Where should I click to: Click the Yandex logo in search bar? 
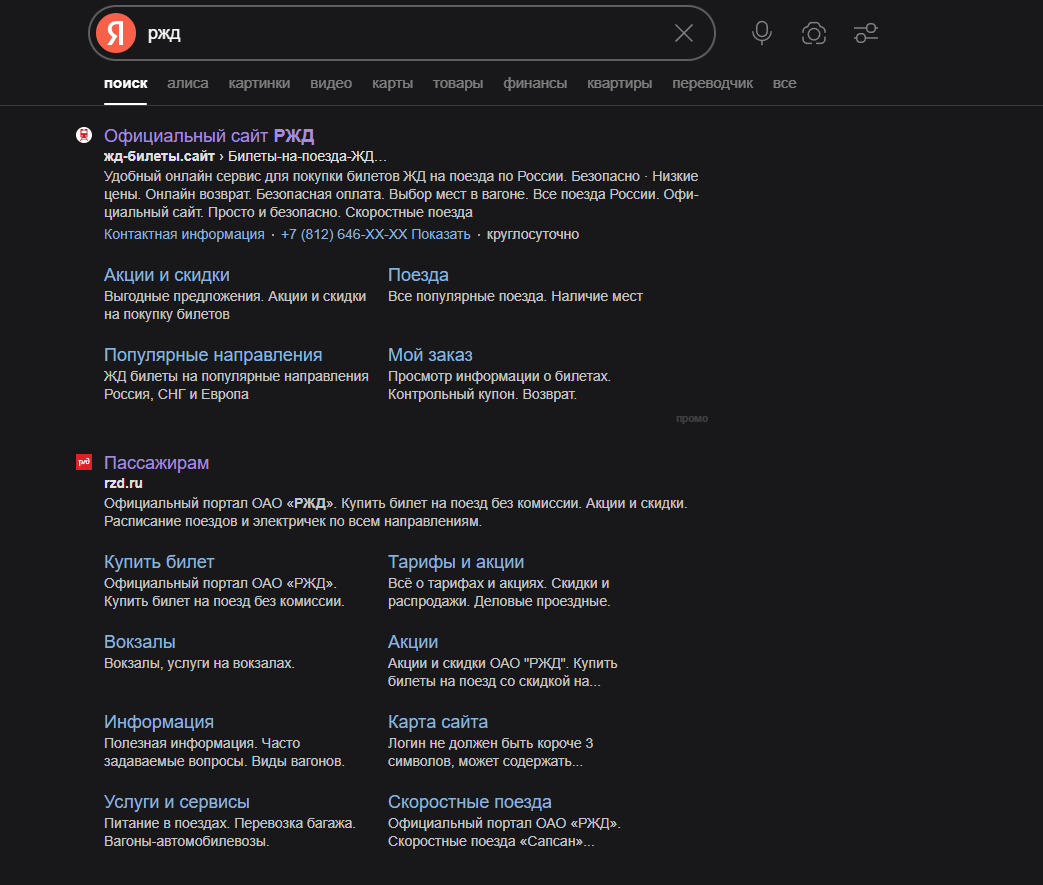(x=116, y=33)
